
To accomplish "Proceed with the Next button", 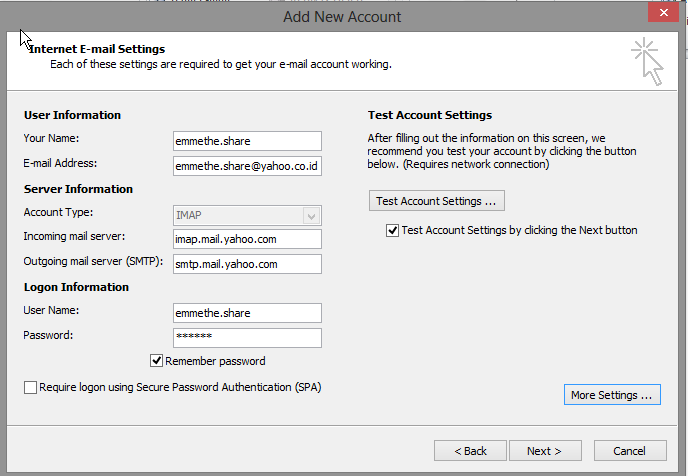I will [x=545, y=451].
